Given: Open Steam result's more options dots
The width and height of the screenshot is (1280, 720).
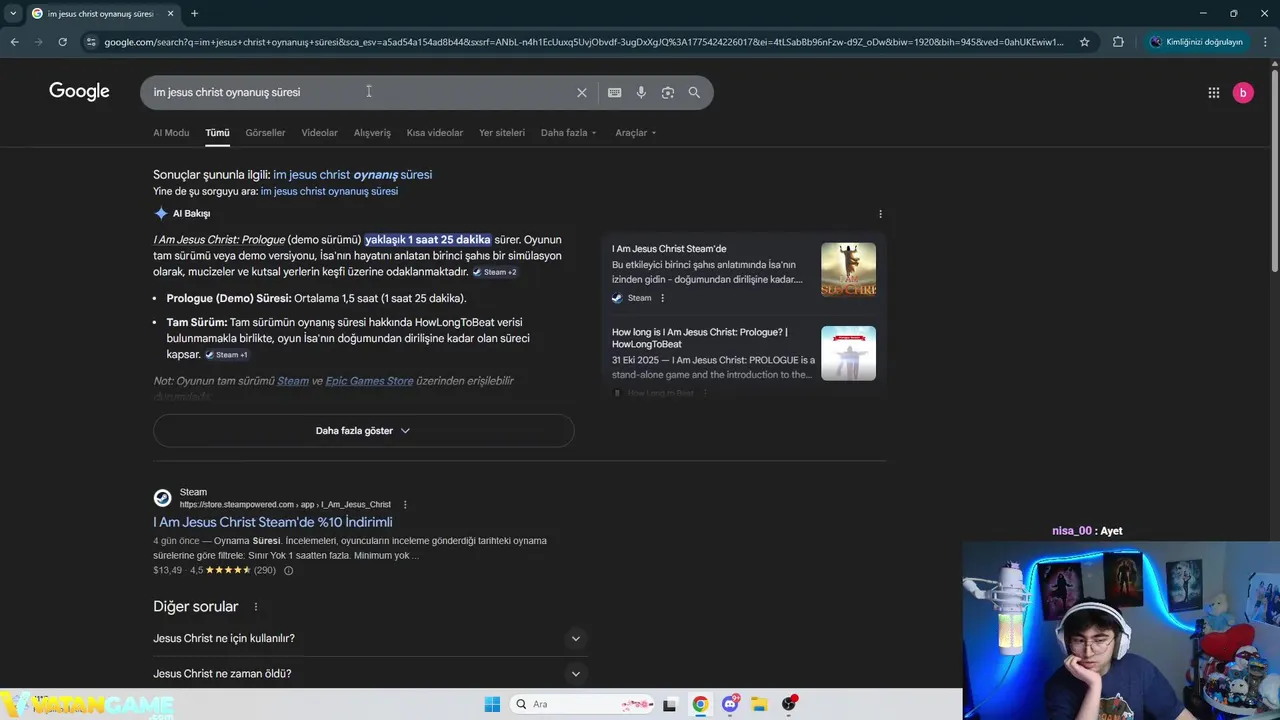Looking at the screenshot, I should pyautogui.click(x=405, y=505).
